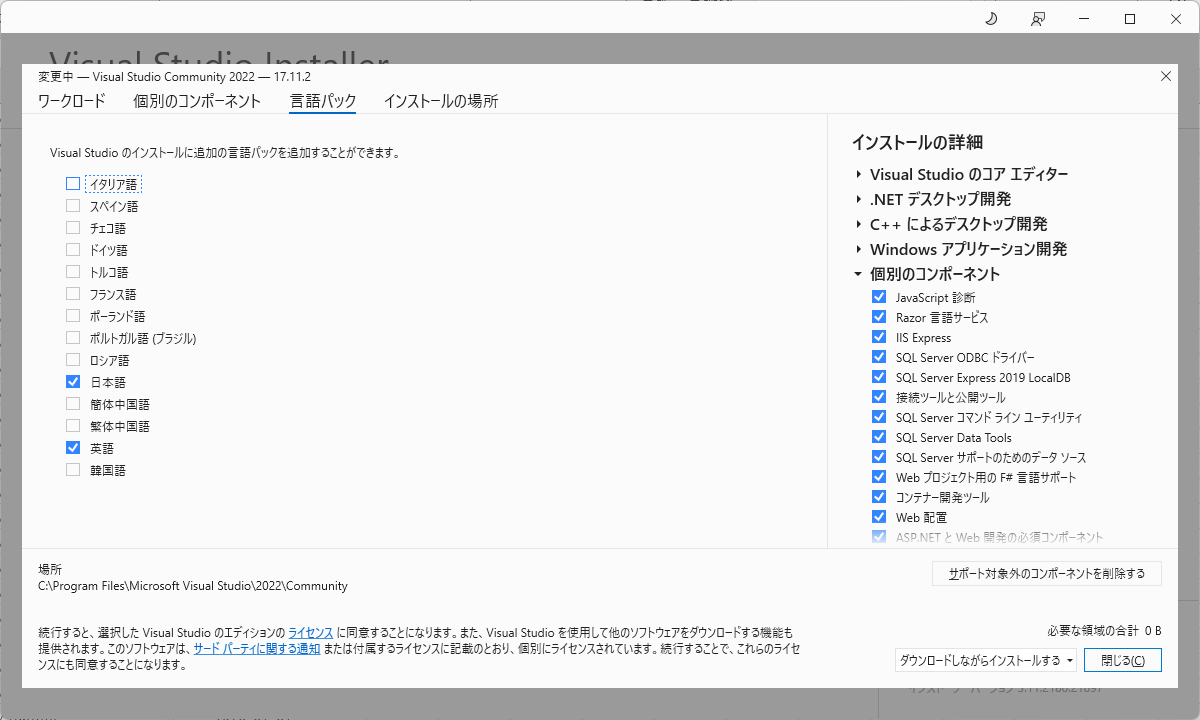Viewport: 1200px width, 720px height.
Task: Uncheck IIS Express component
Action: click(x=879, y=337)
